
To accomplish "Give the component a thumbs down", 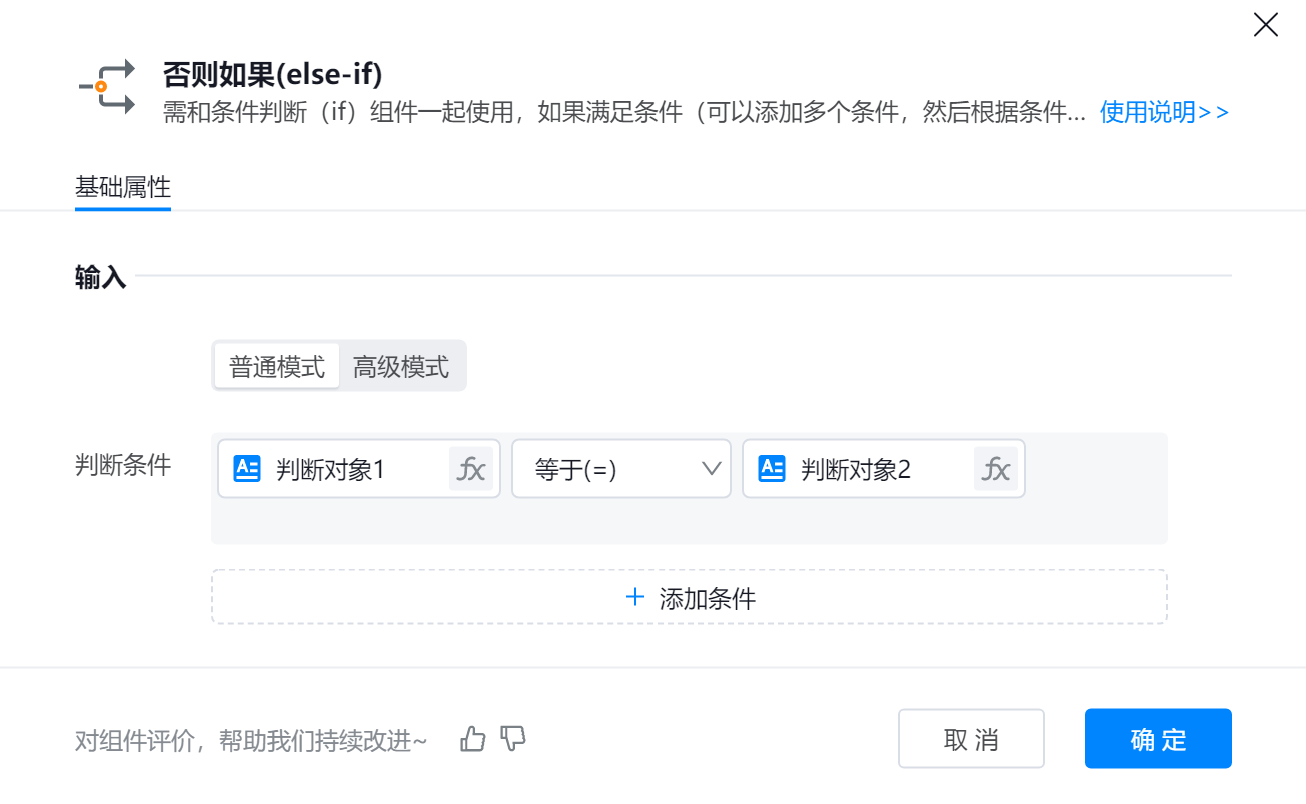I will coord(513,739).
